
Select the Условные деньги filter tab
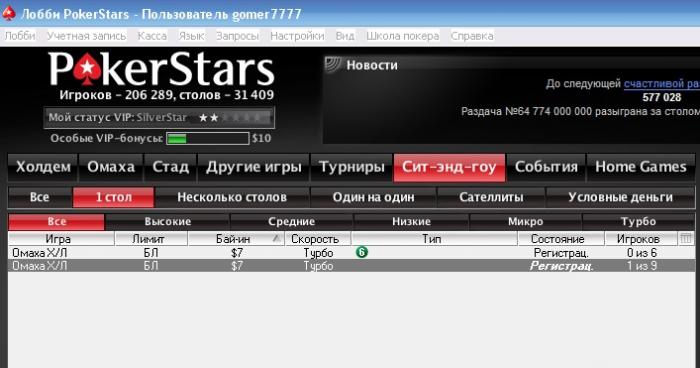pos(621,197)
